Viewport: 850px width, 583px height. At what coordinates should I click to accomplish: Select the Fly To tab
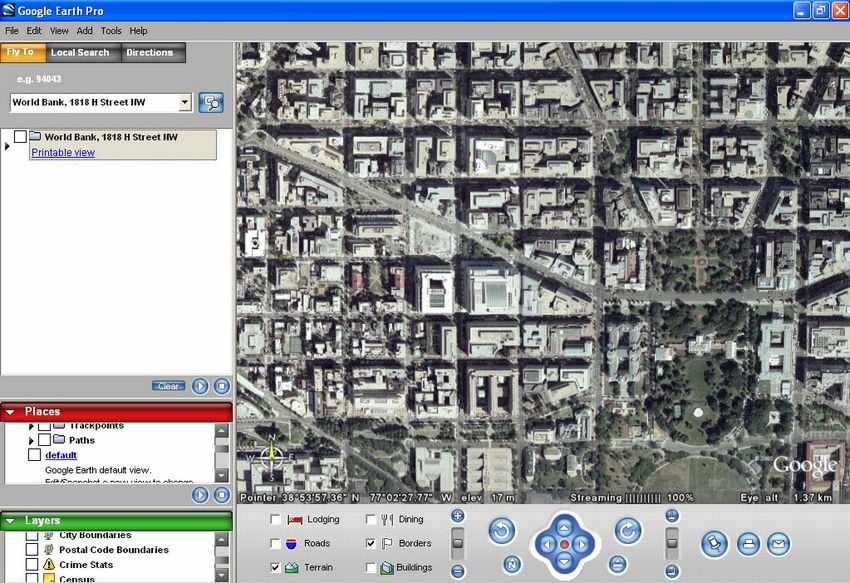(x=21, y=52)
